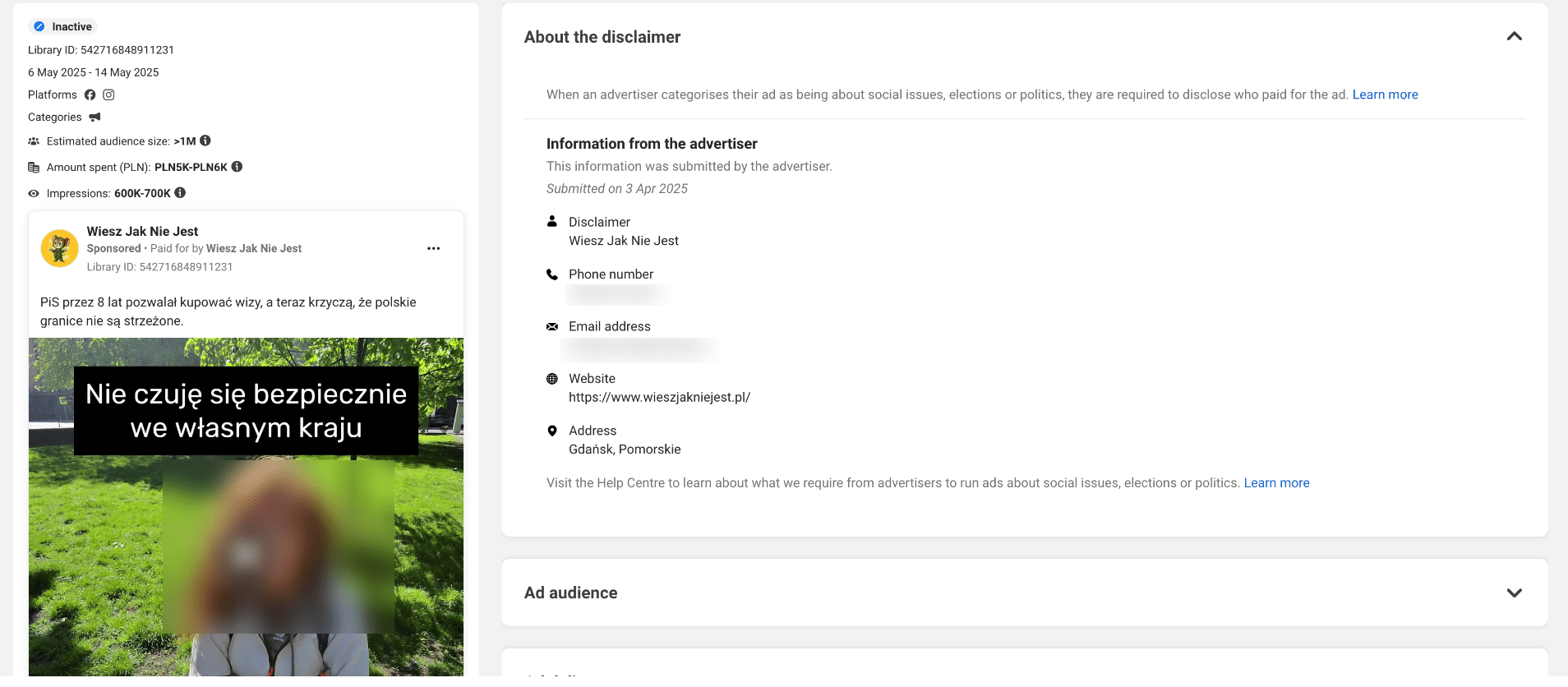Click the location pin Address icon

point(552,431)
